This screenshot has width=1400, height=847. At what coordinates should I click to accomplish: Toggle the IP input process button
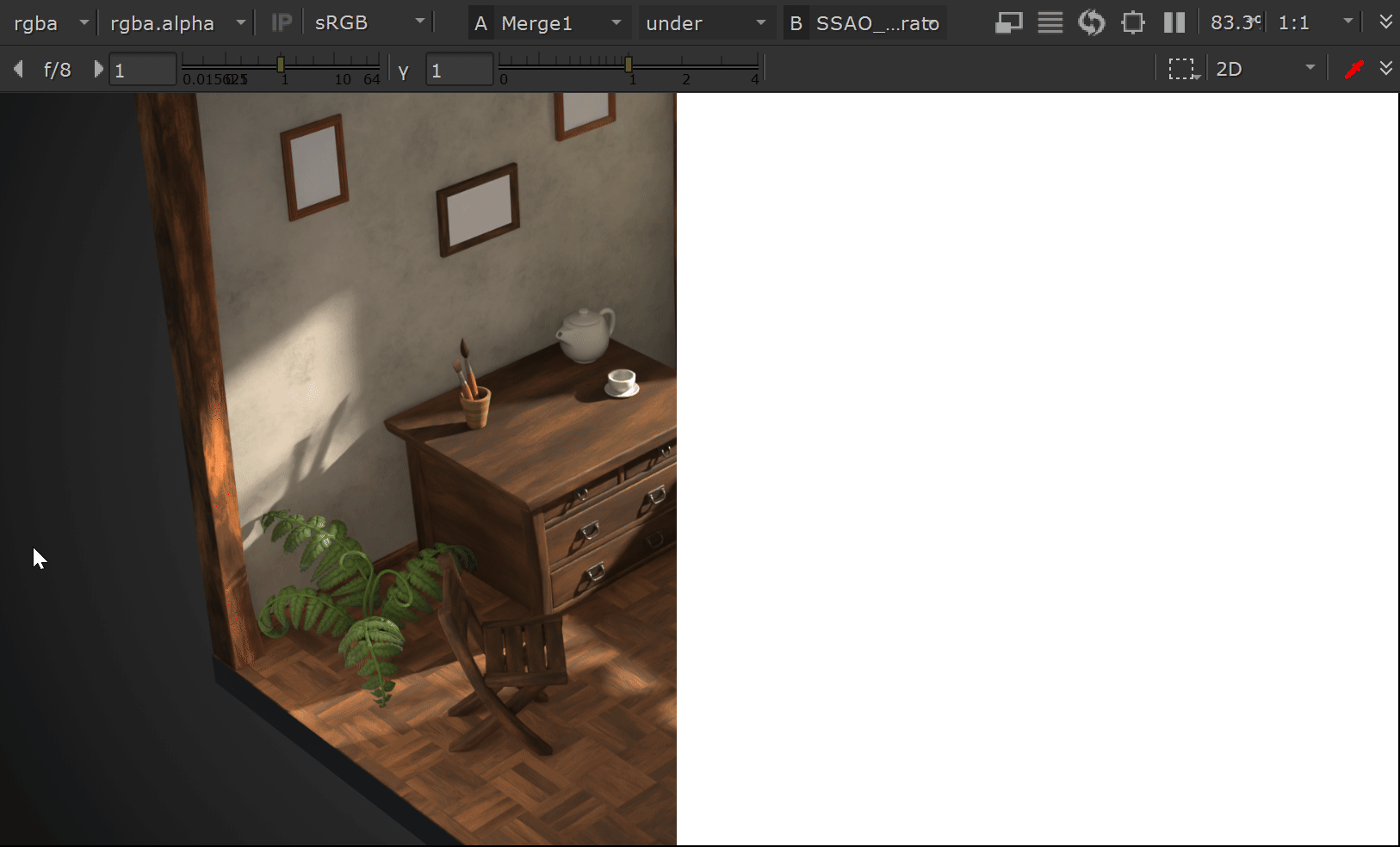[281, 22]
